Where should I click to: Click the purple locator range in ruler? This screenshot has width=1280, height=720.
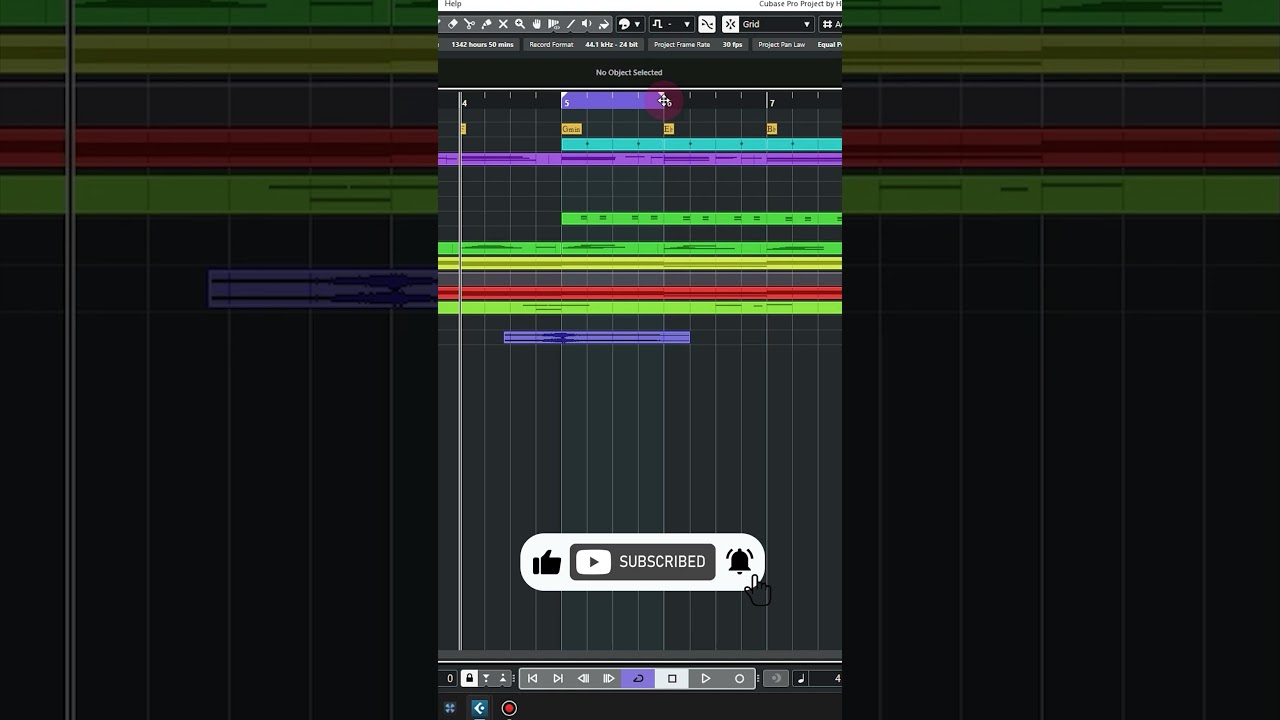(x=612, y=100)
